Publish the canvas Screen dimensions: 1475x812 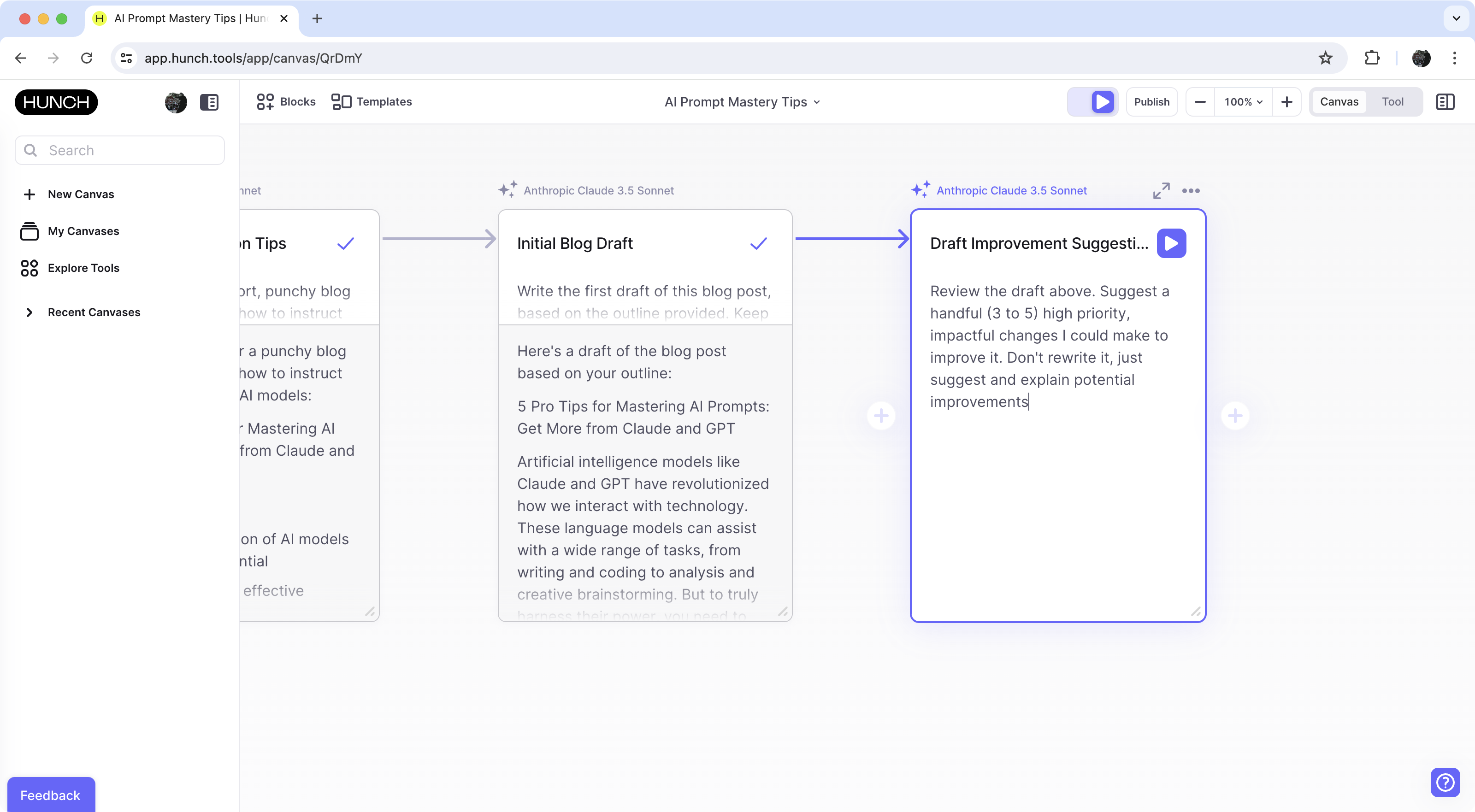[x=1152, y=101]
